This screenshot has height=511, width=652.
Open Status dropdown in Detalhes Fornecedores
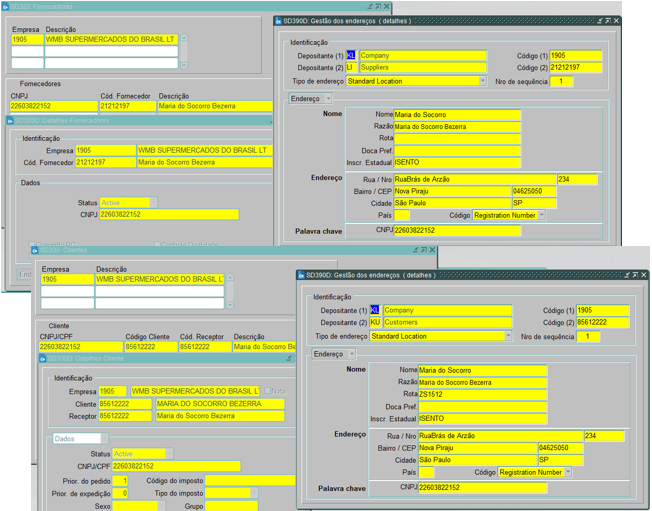click(x=153, y=202)
